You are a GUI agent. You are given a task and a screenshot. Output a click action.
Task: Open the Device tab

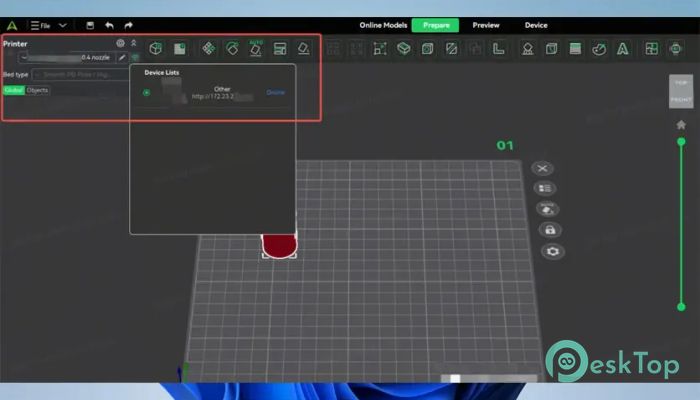pyautogui.click(x=536, y=25)
